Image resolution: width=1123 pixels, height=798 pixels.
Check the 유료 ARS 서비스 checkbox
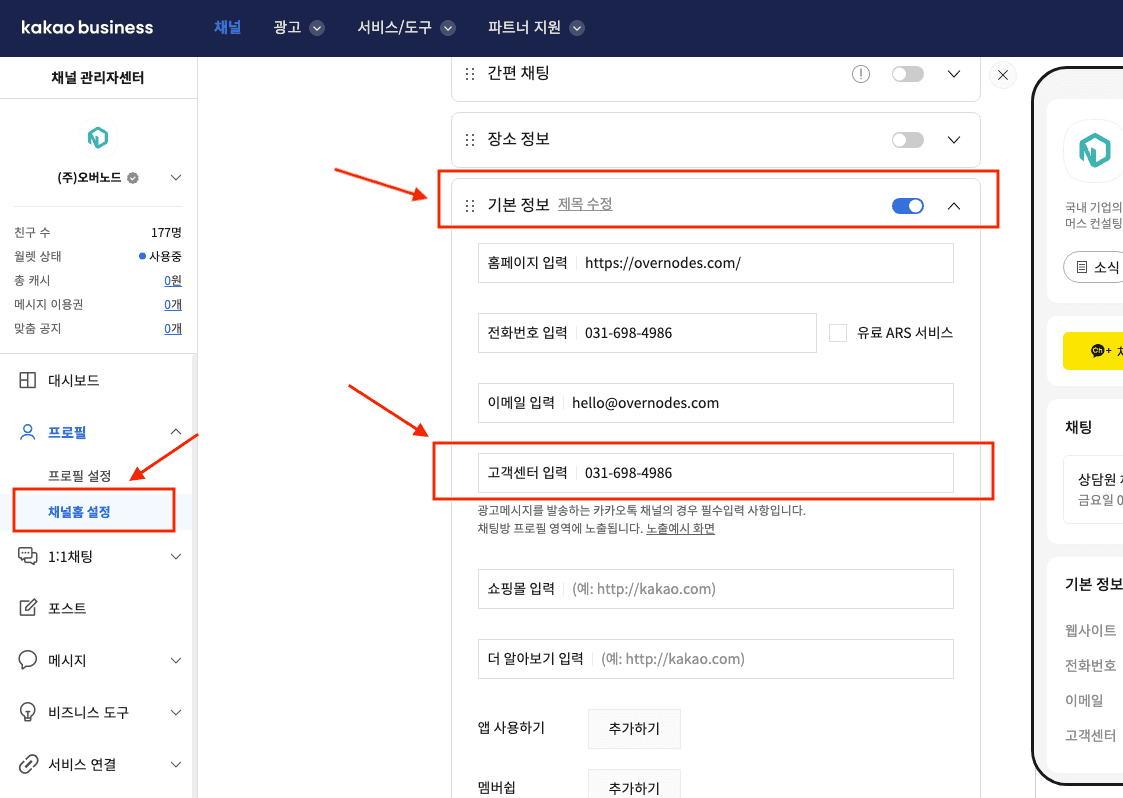tap(838, 333)
